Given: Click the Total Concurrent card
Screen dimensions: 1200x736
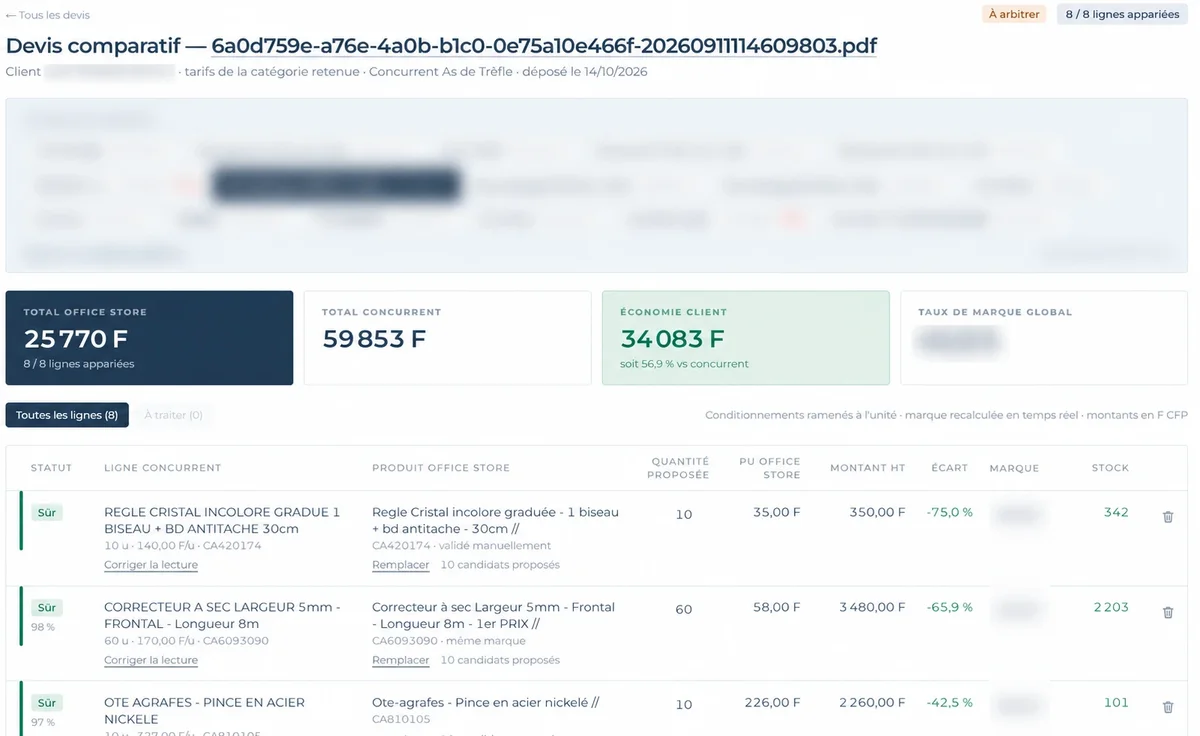Looking at the screenshot, I should 447,338.
